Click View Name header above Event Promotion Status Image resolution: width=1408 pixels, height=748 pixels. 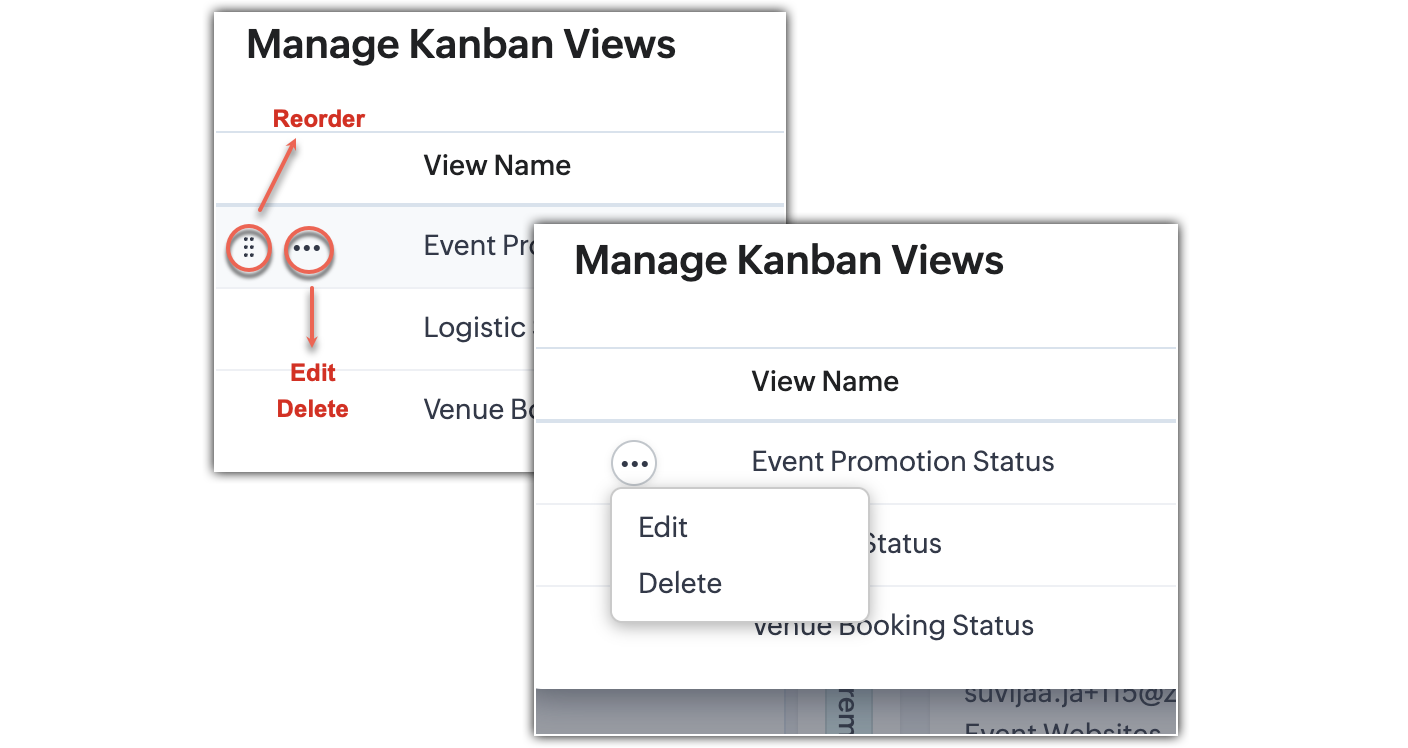[x=825, y=381]
